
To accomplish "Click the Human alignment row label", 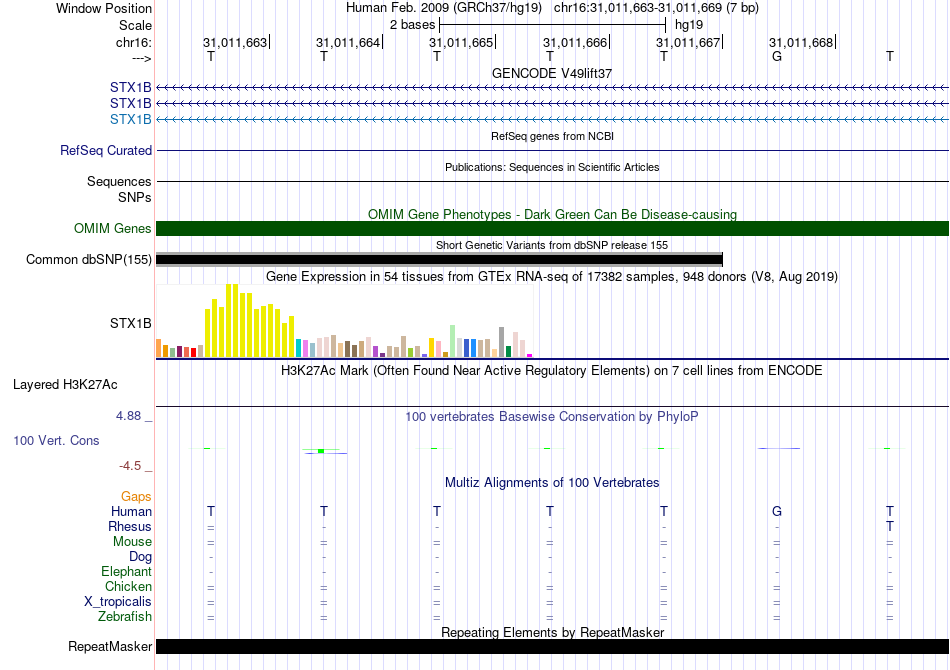I will tap(131, 511).
